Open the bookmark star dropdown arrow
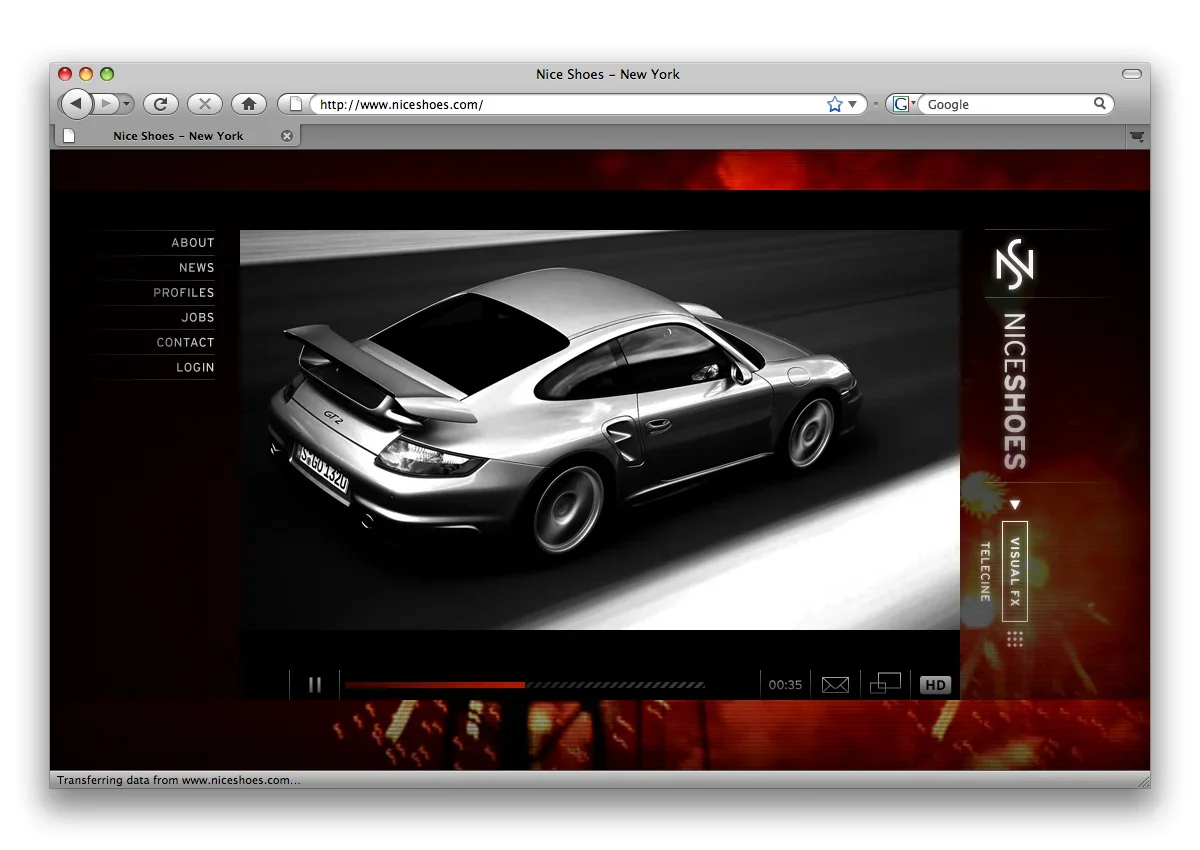Viewport: 1200px width, 850px height. pyautogui.click(x=851, y=103)
